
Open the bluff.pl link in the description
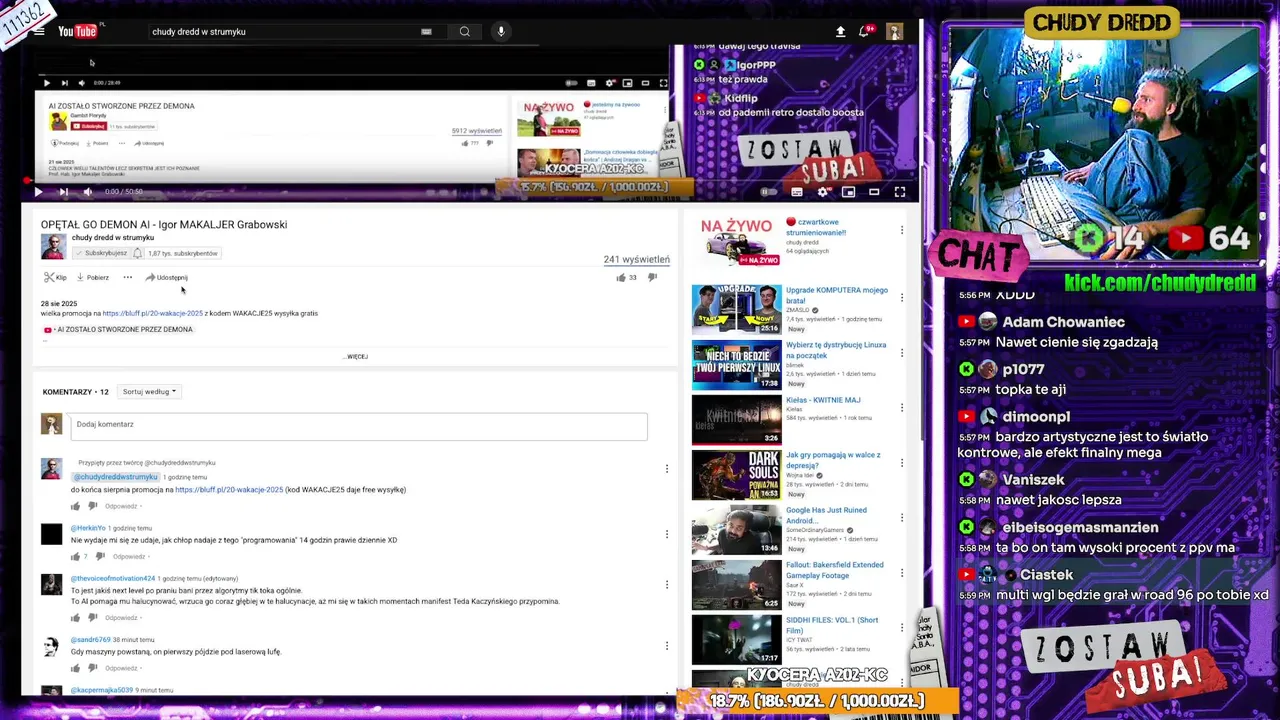click(x=152, y=313)
